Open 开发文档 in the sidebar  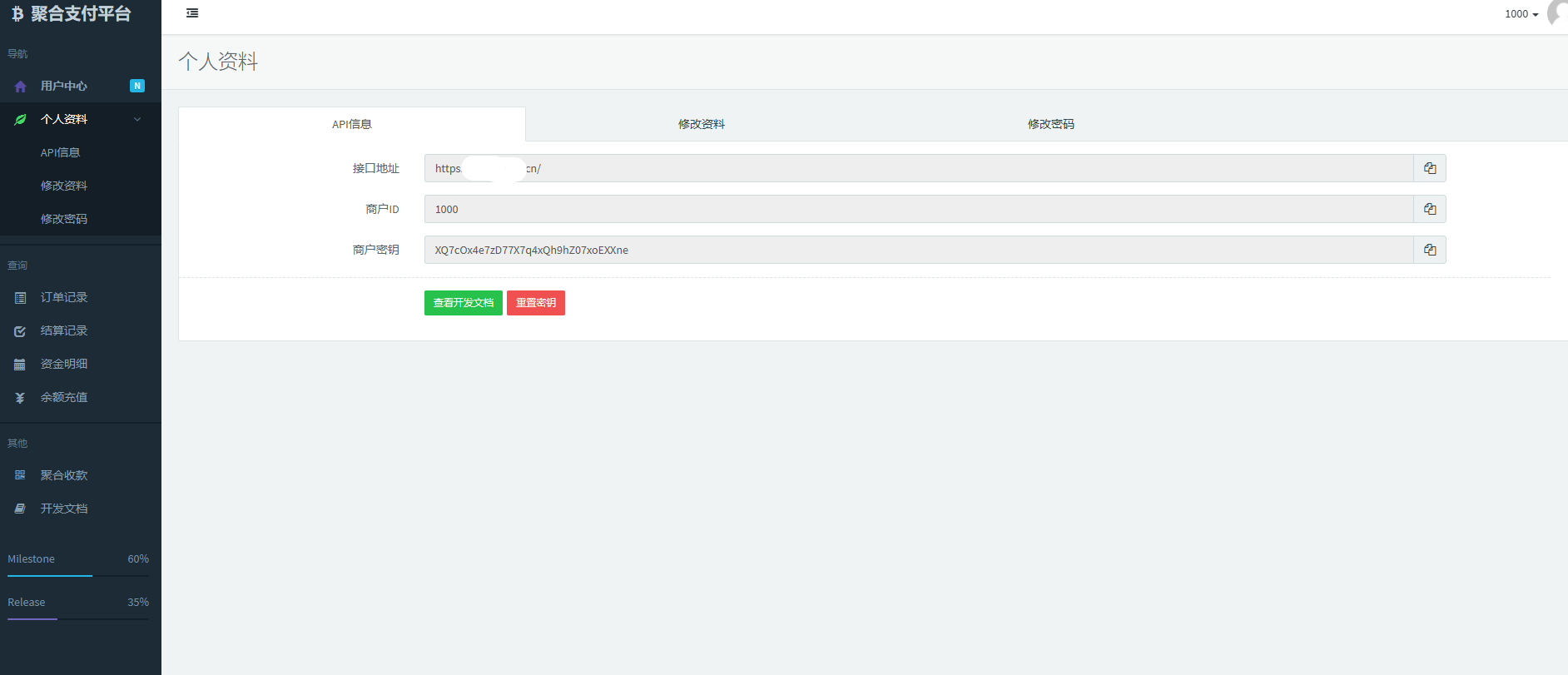coord(64,509)
